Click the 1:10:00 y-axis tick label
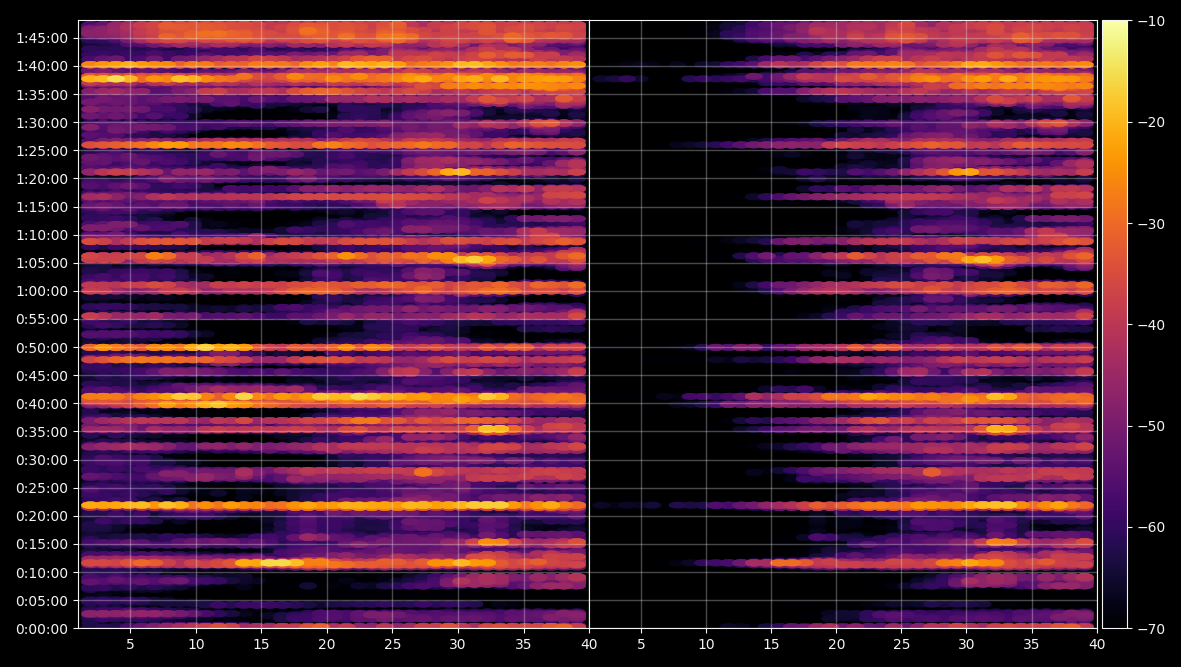 point(42,235)
